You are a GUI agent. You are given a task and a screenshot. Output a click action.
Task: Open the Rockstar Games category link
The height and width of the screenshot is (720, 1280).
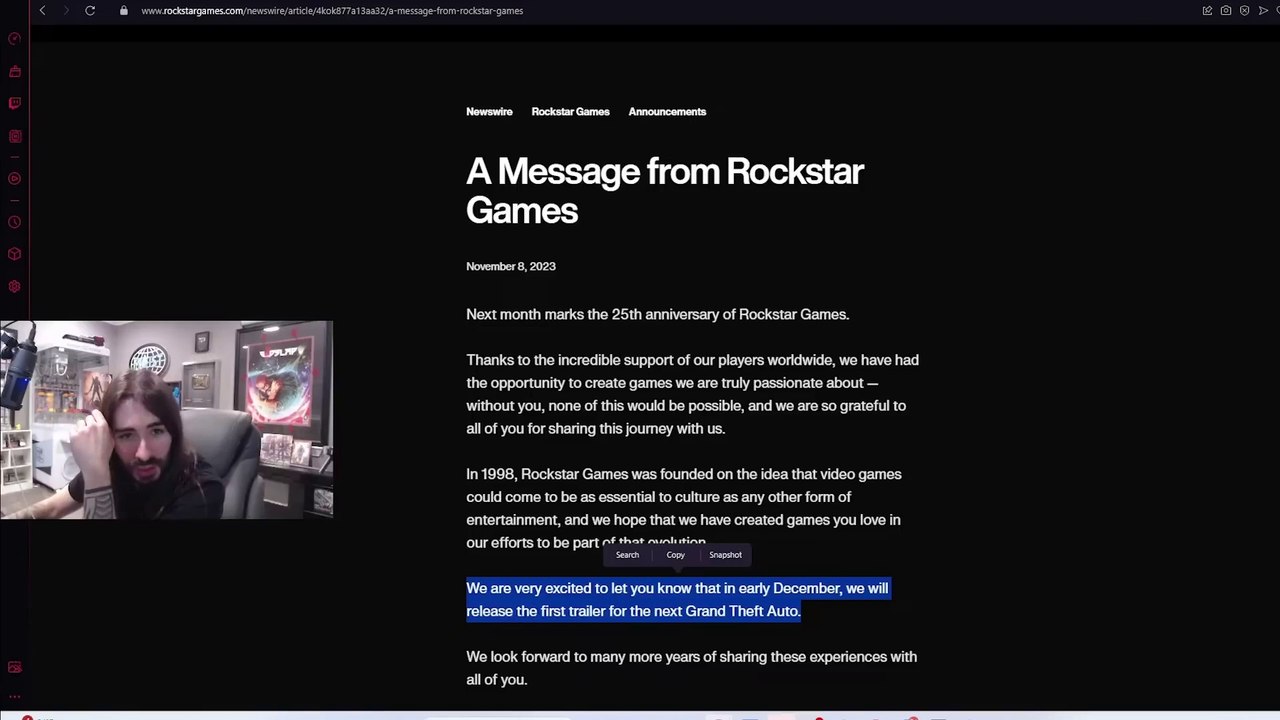coord(570,112)
